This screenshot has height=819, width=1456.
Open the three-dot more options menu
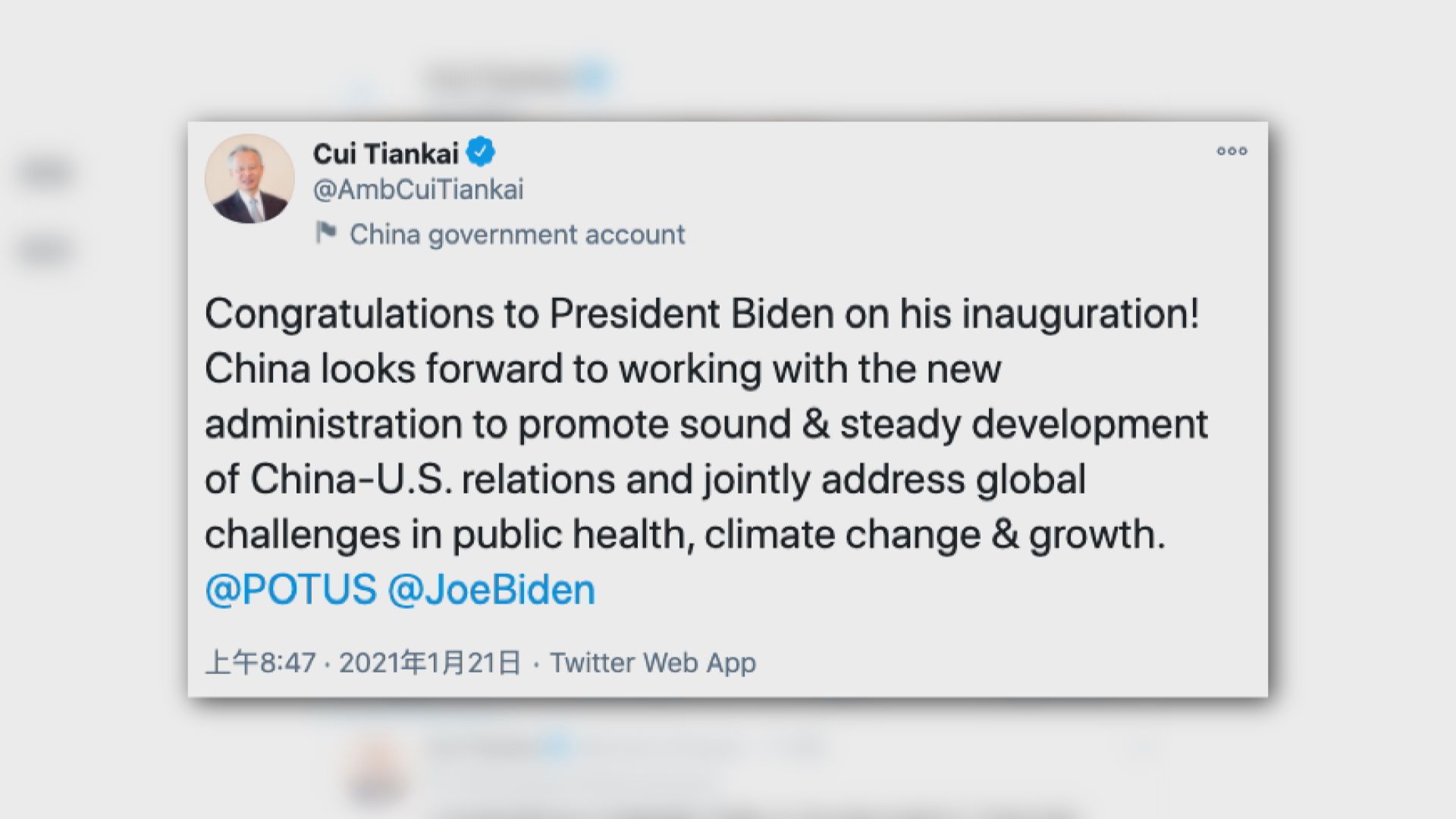[x=1232, y=152]
